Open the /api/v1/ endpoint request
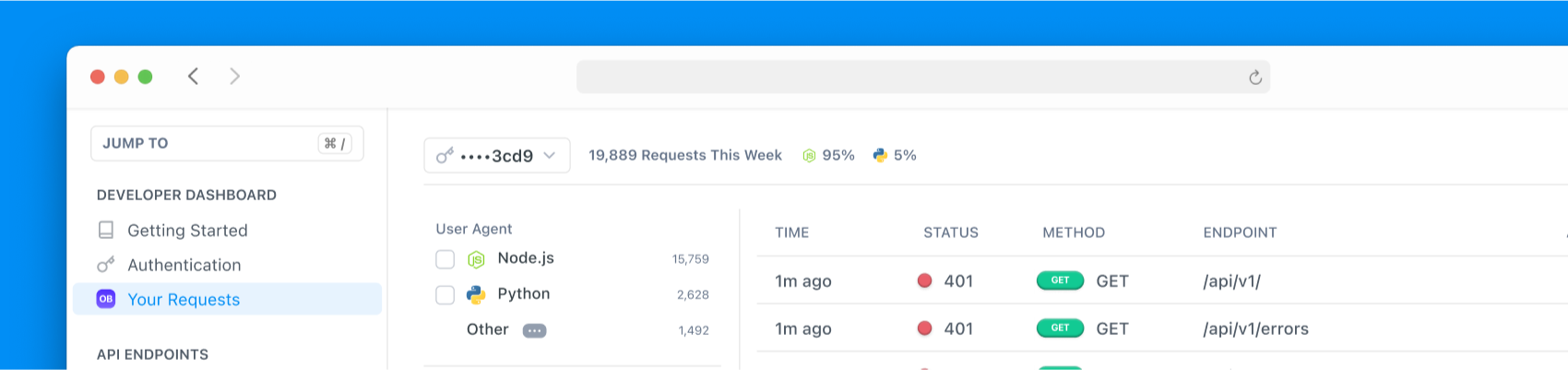1568x370 pixels. (1231, 281)
